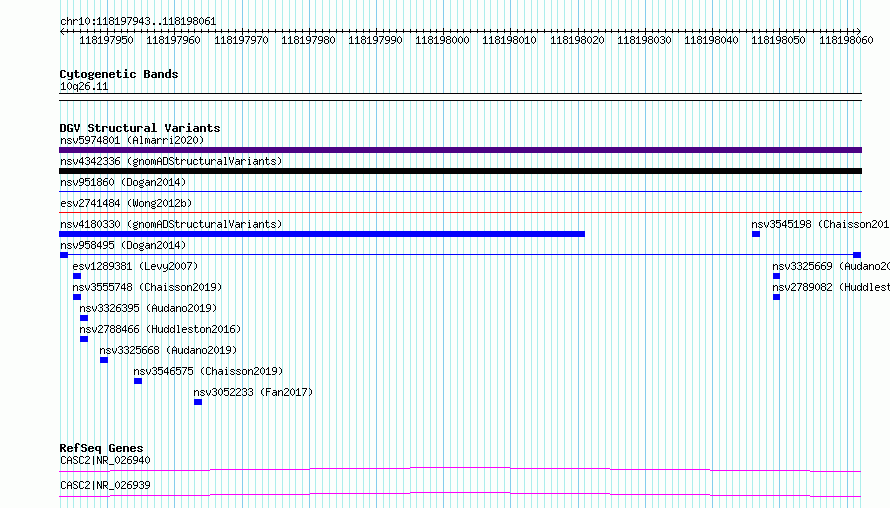Select the purple nsv5974801 variant bar
Viewport: 890px width, 508px height.
pyautogui.click(x=460, y=150)
